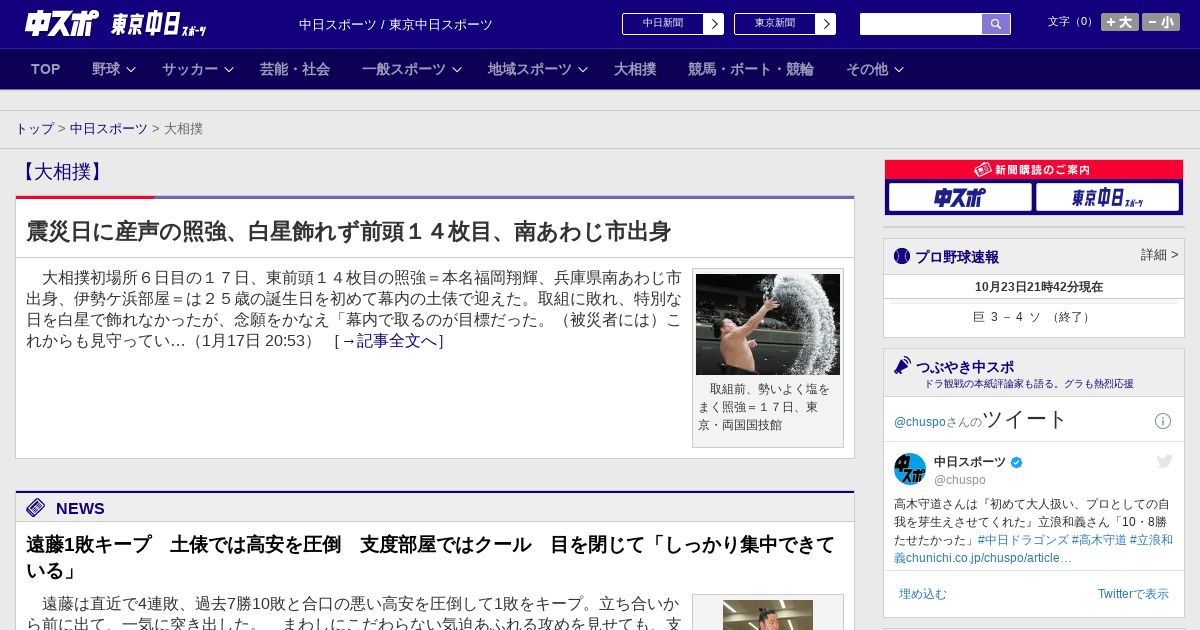Expand the 地域スポーツ menu
Image resolution: width=1200 pixels, height=630 pixels.
(x=538, y=69)
